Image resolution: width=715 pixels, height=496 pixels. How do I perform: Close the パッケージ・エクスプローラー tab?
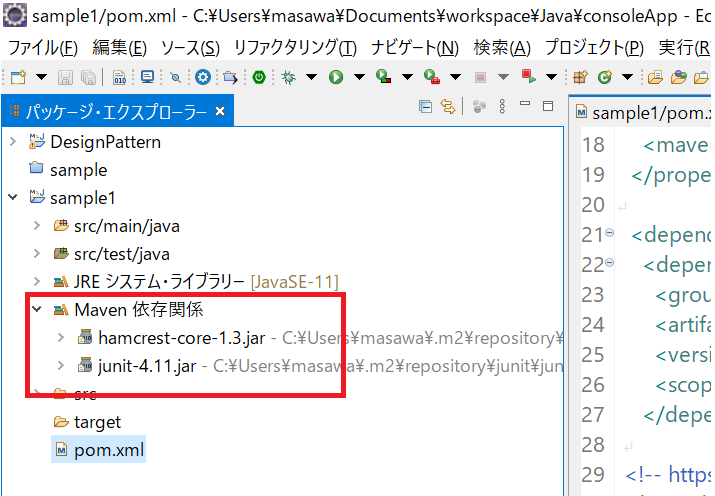click(220, 111)
